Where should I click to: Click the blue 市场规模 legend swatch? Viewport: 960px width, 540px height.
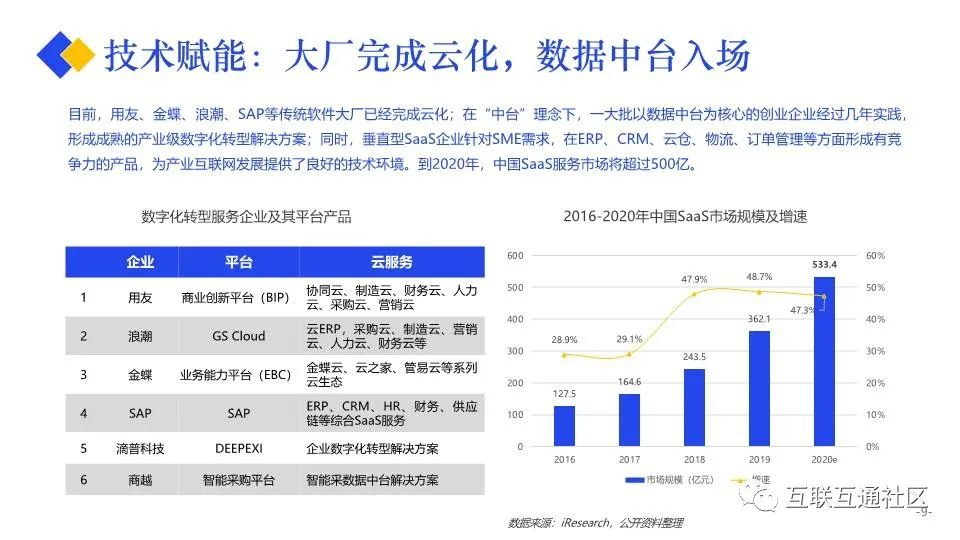[x=634, y=480]
